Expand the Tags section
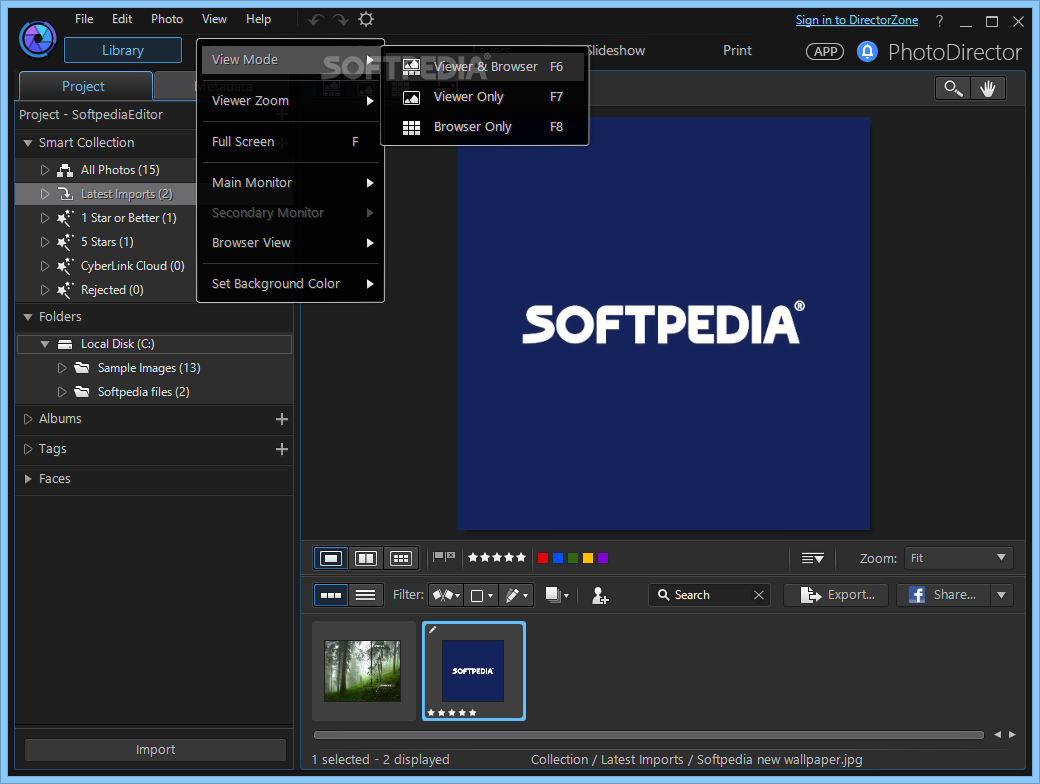The height and width of the screenshot is (784, 1040). [x=28, y=448]
